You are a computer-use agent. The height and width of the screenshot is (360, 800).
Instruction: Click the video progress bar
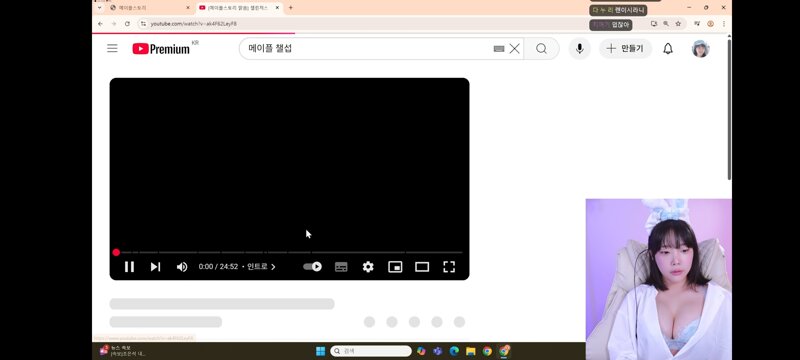[x=289, y=252]
